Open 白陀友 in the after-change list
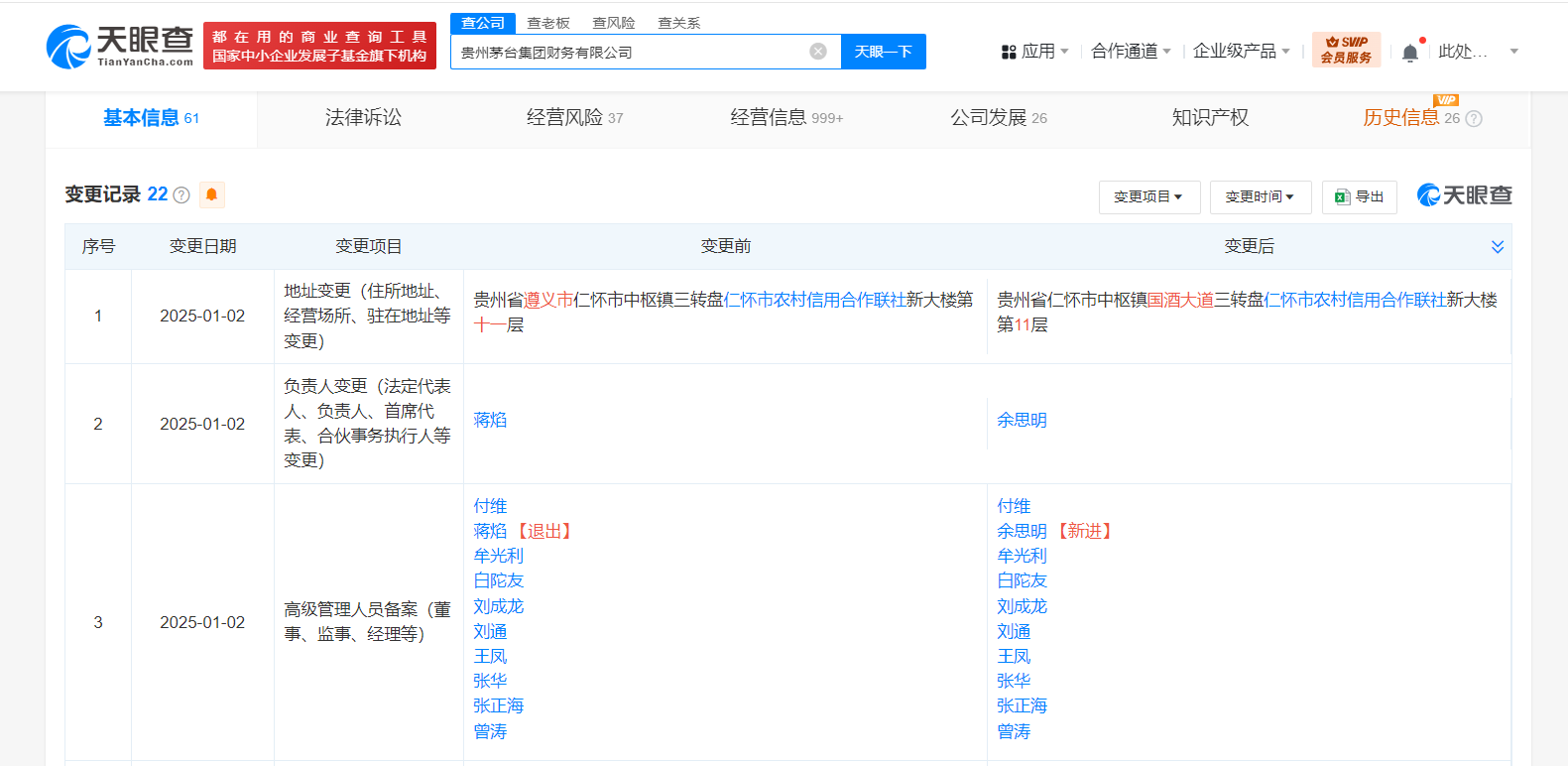The width and height of the screenshot is (1568, 766). pyautogui.click(x=1022, y=581)
